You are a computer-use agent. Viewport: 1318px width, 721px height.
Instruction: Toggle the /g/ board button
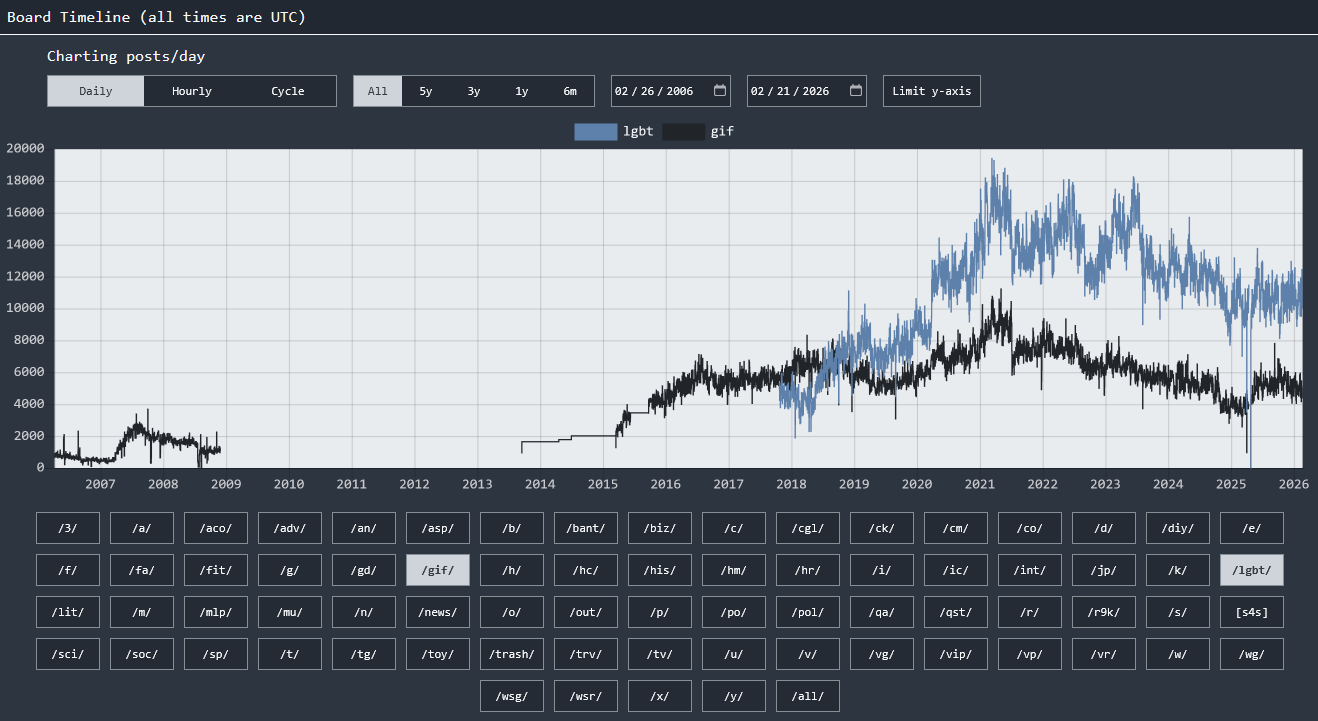click(290, 570)
